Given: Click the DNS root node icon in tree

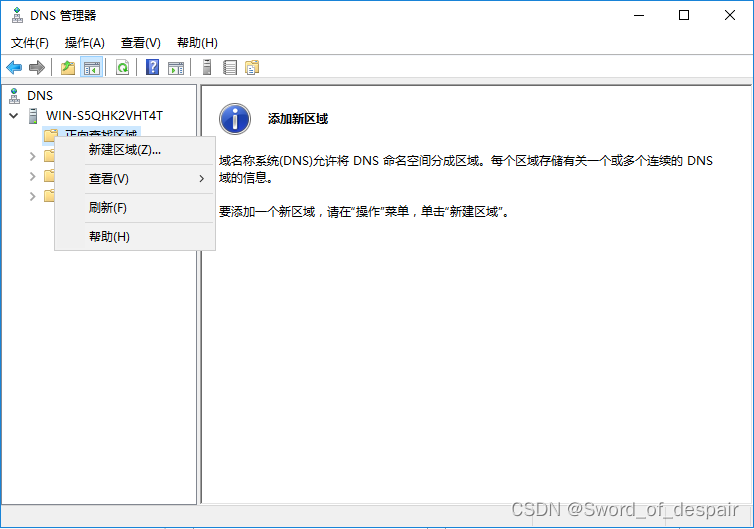Looking at the screenshot, I should (x=14, y=96).
